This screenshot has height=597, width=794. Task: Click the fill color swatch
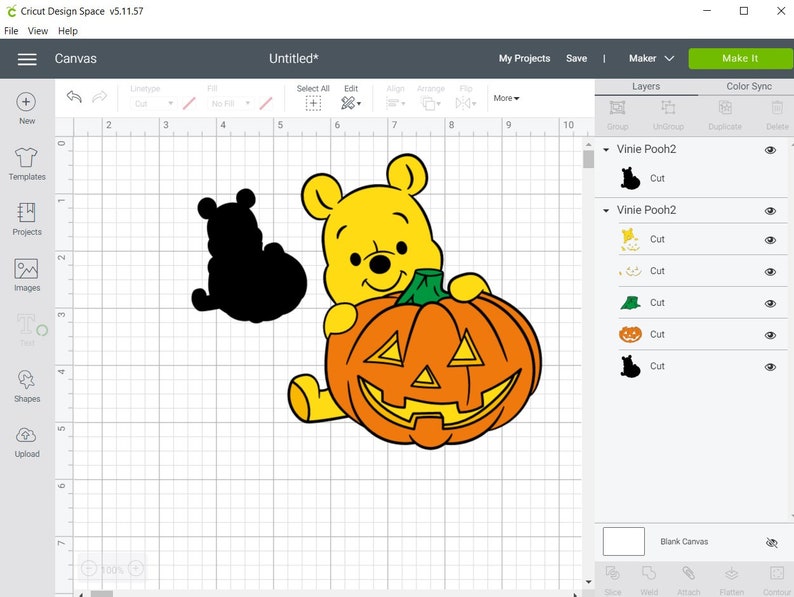[266, 104]
